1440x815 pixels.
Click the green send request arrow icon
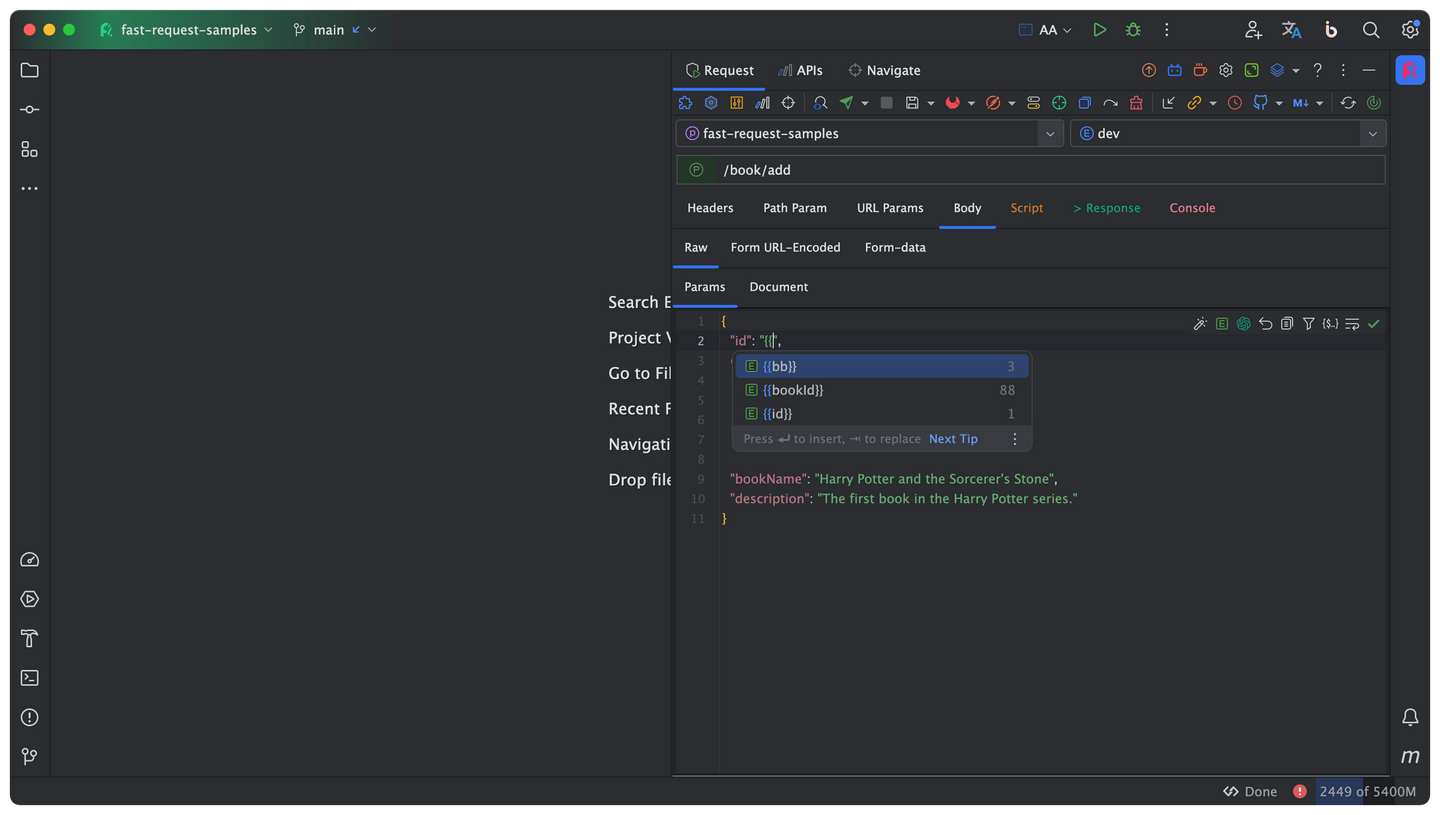coord(847,103)
